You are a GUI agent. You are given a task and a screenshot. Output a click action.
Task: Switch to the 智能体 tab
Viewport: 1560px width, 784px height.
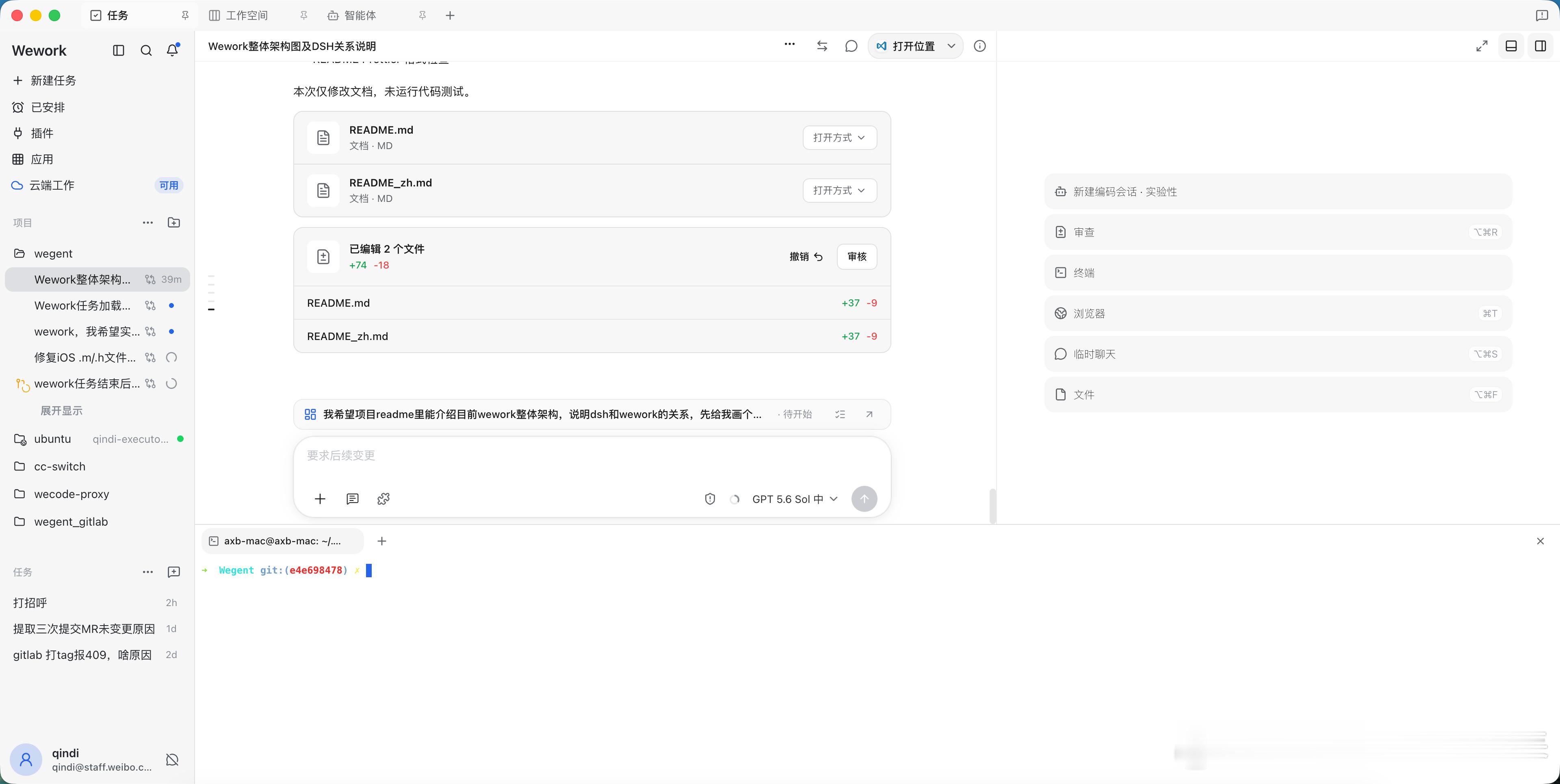coord(352,16)
